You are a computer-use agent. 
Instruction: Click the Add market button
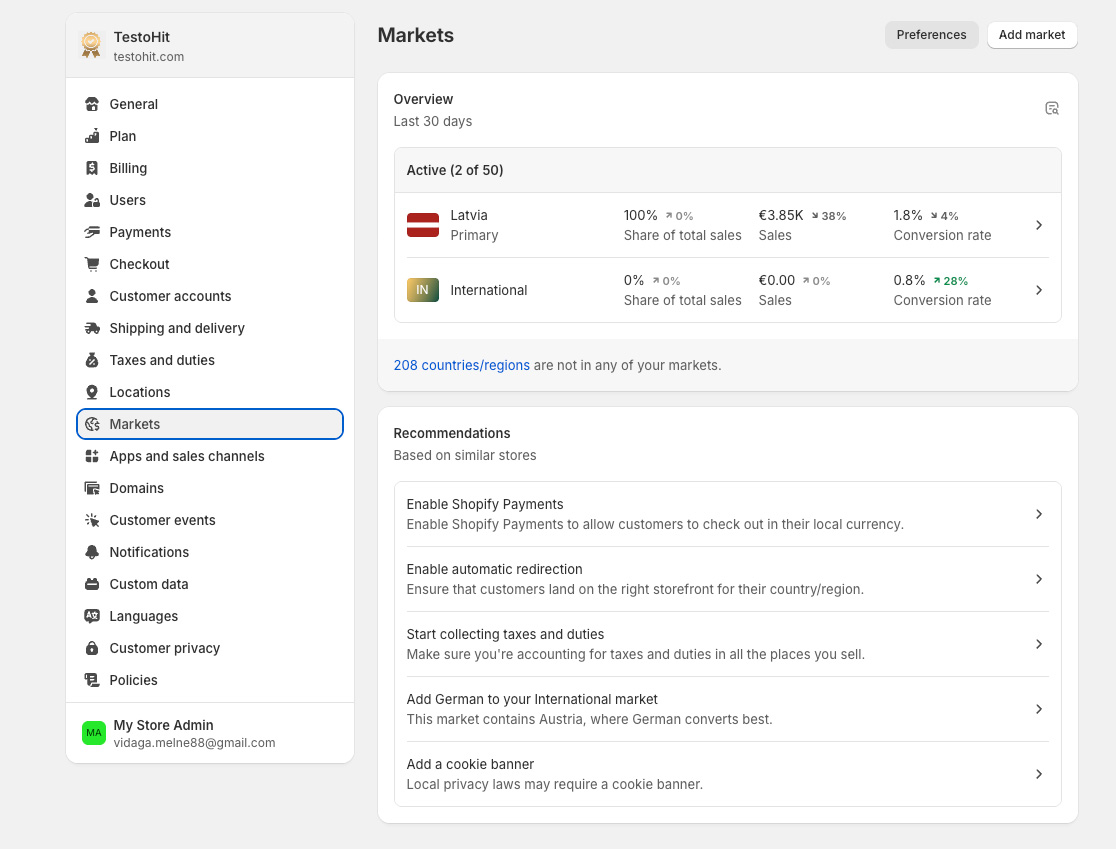[1032, 35]
